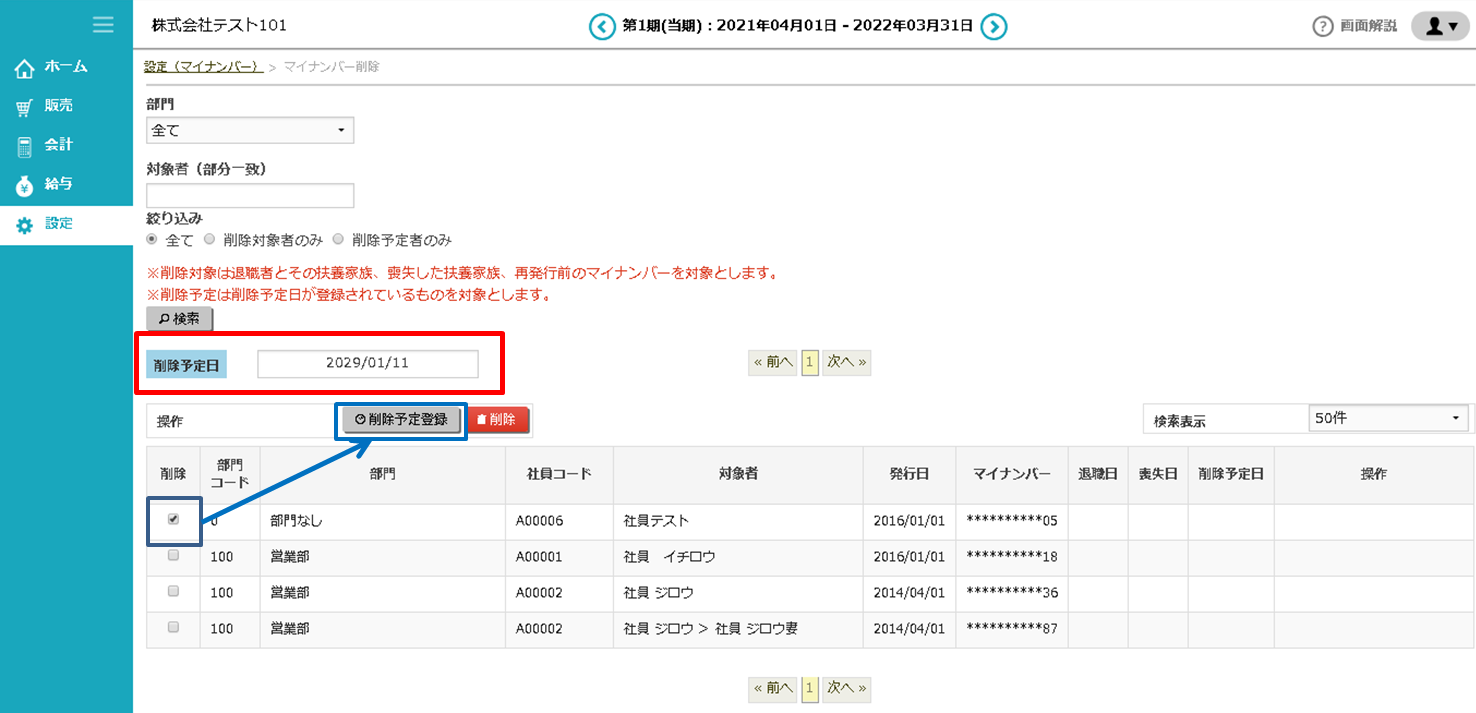This screenshot has width=1476, height=713.
Task: Click the hamburger menu icon in sidebar
Action: 102,24
